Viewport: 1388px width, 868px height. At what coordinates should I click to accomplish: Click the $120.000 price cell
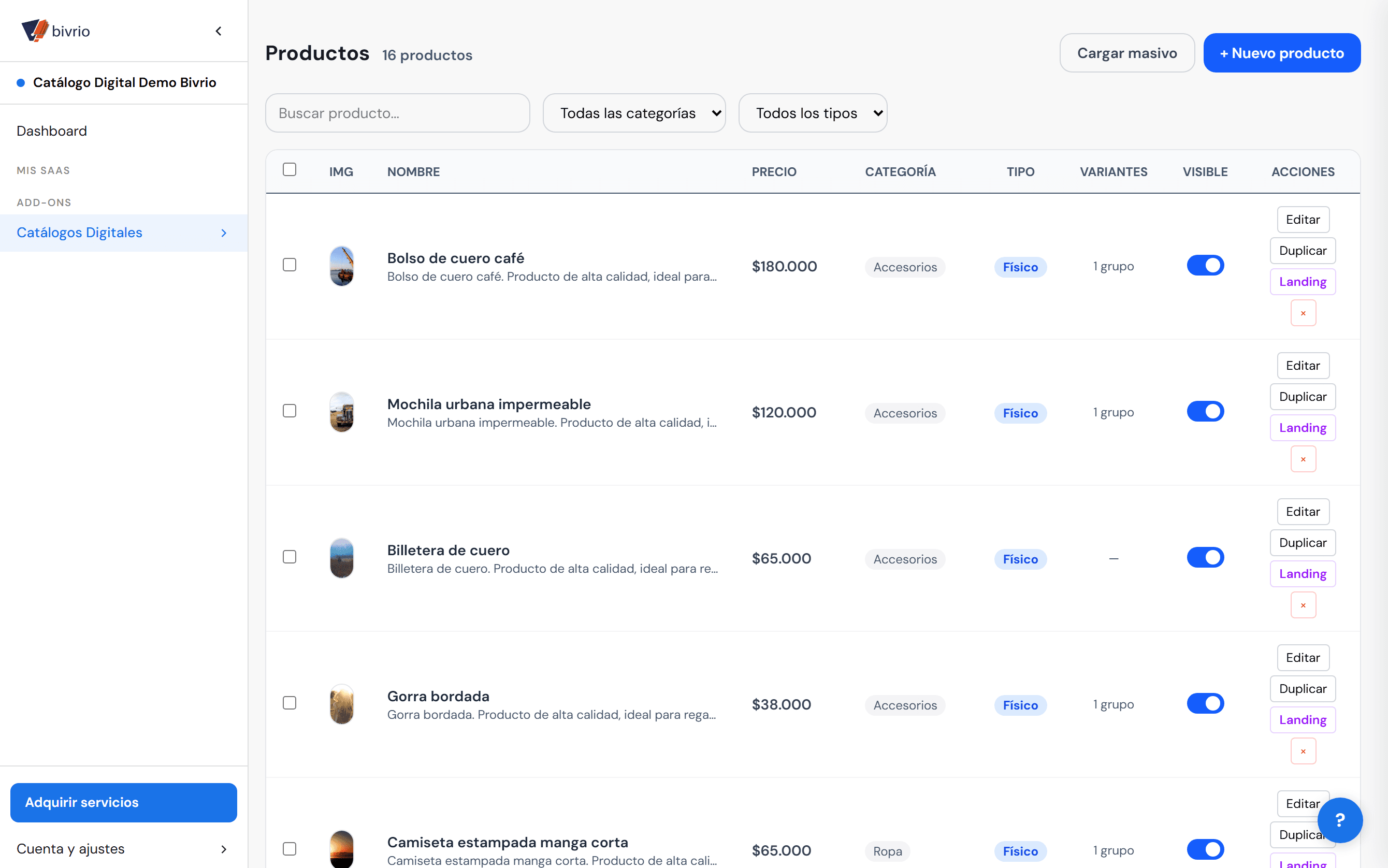tap(784, 412)
